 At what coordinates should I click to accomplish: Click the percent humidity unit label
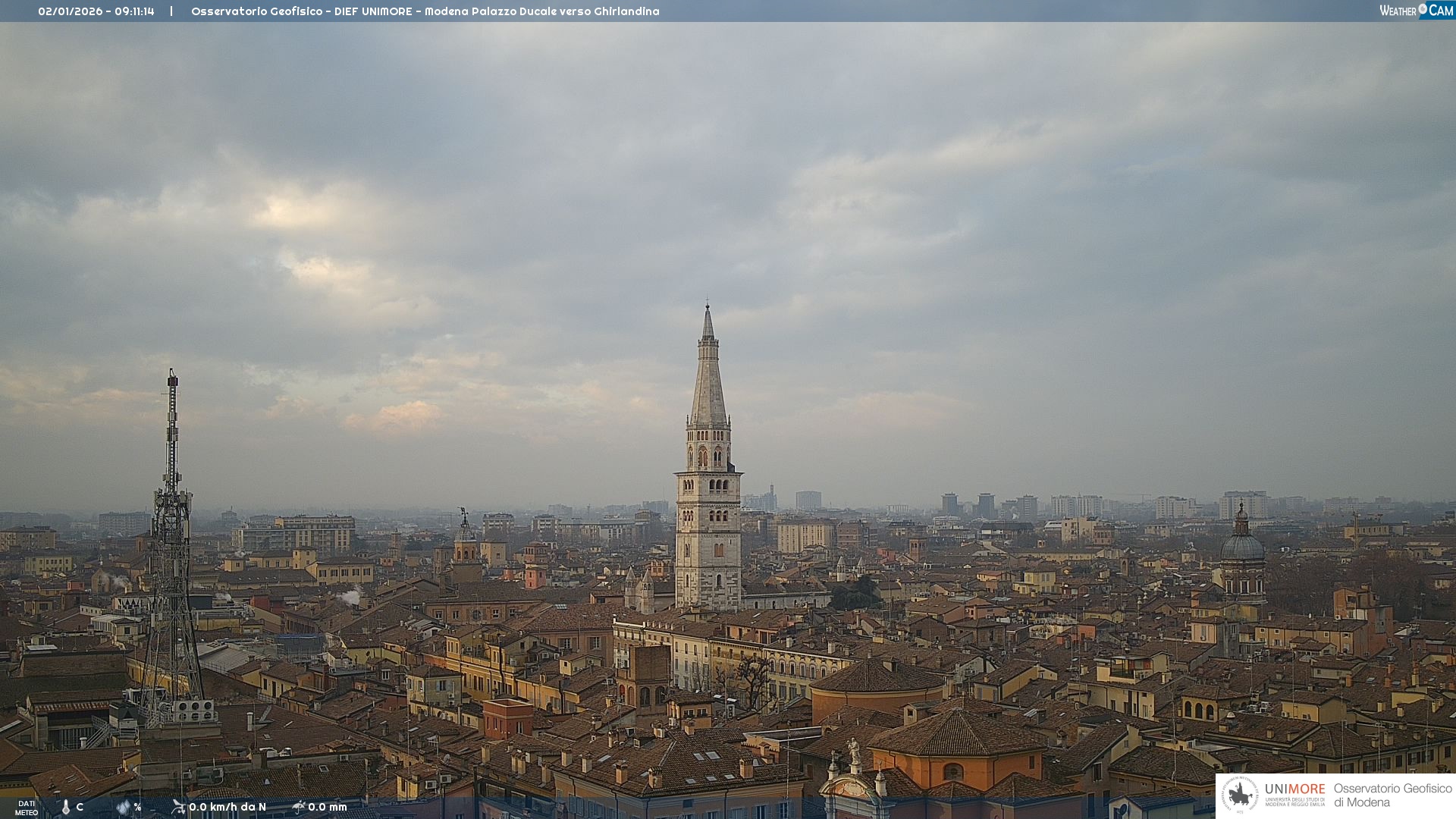click(138, 808)
